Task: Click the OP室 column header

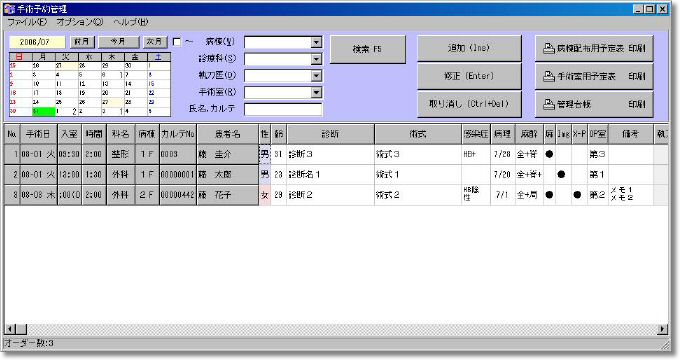Action: [x=597, y=134]
